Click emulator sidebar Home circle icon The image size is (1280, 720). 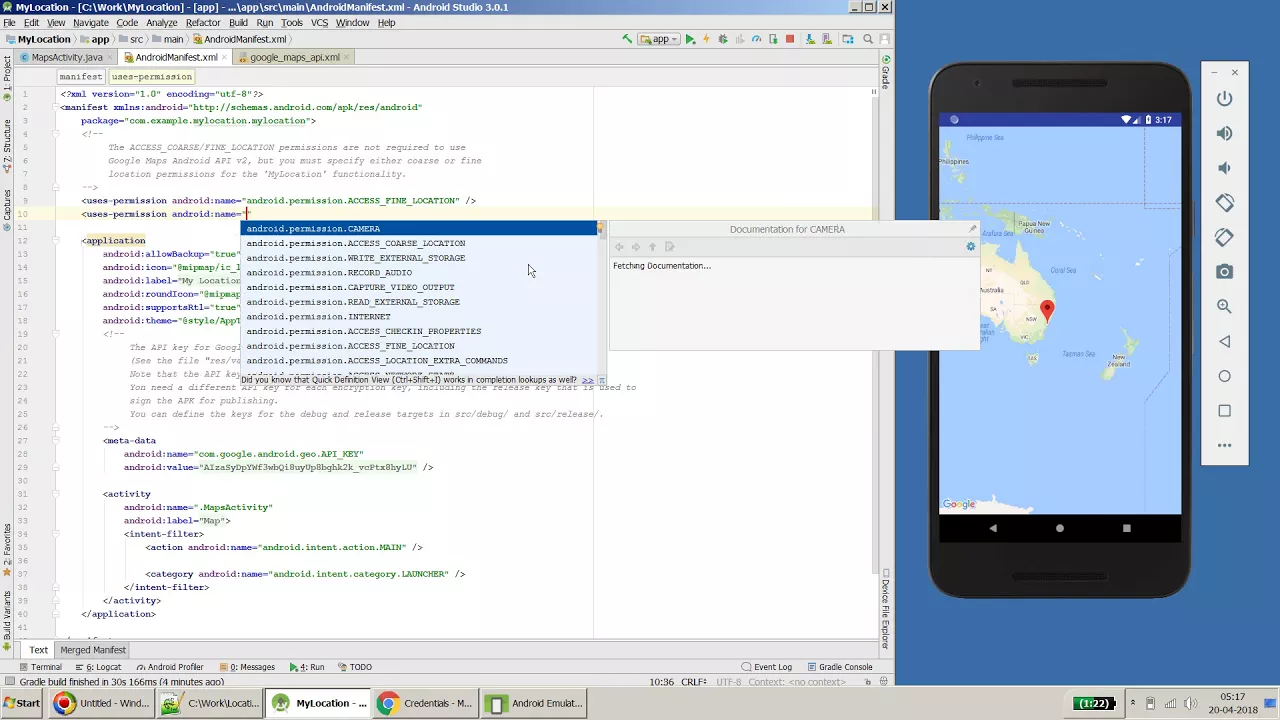click(1224, 376)
